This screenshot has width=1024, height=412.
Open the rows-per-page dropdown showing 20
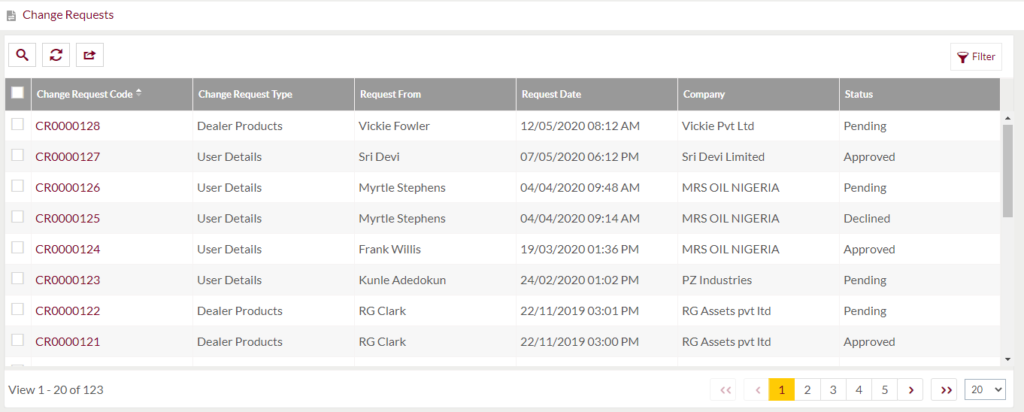click(985, 390)
